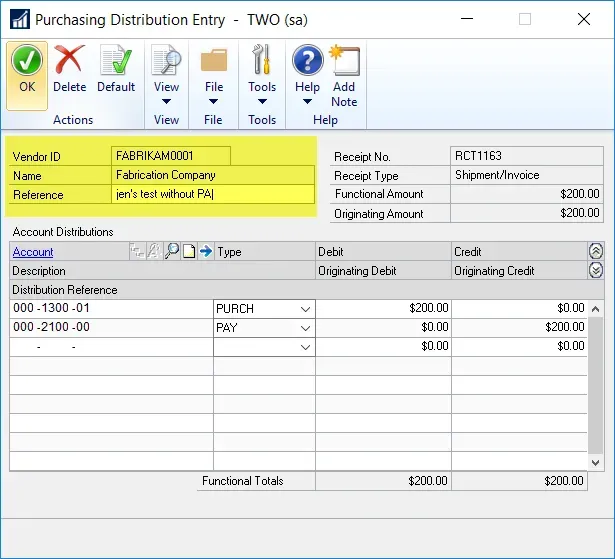
Task: Click the Default document icon
Action: click(x=116, y=71)
